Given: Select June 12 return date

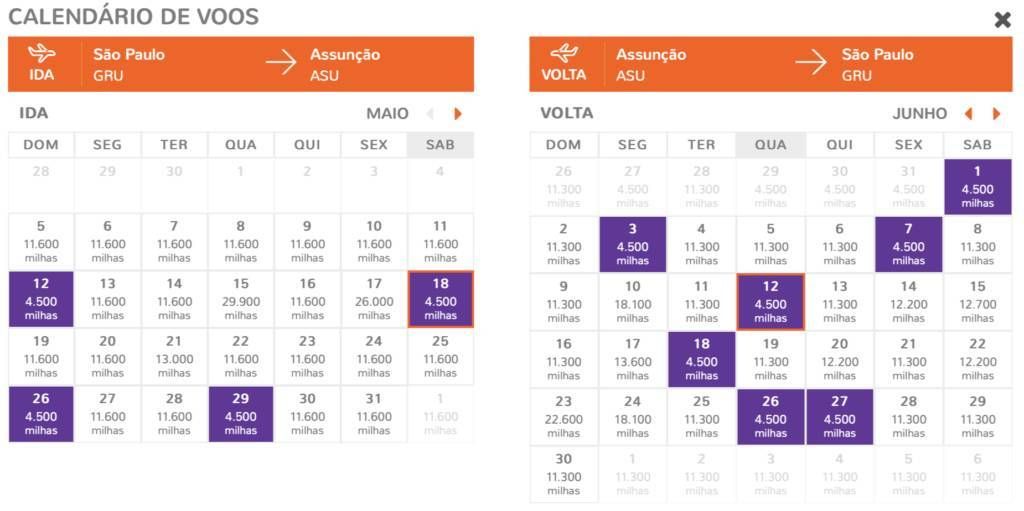Looking at the screenshot, I should [770, 302].
